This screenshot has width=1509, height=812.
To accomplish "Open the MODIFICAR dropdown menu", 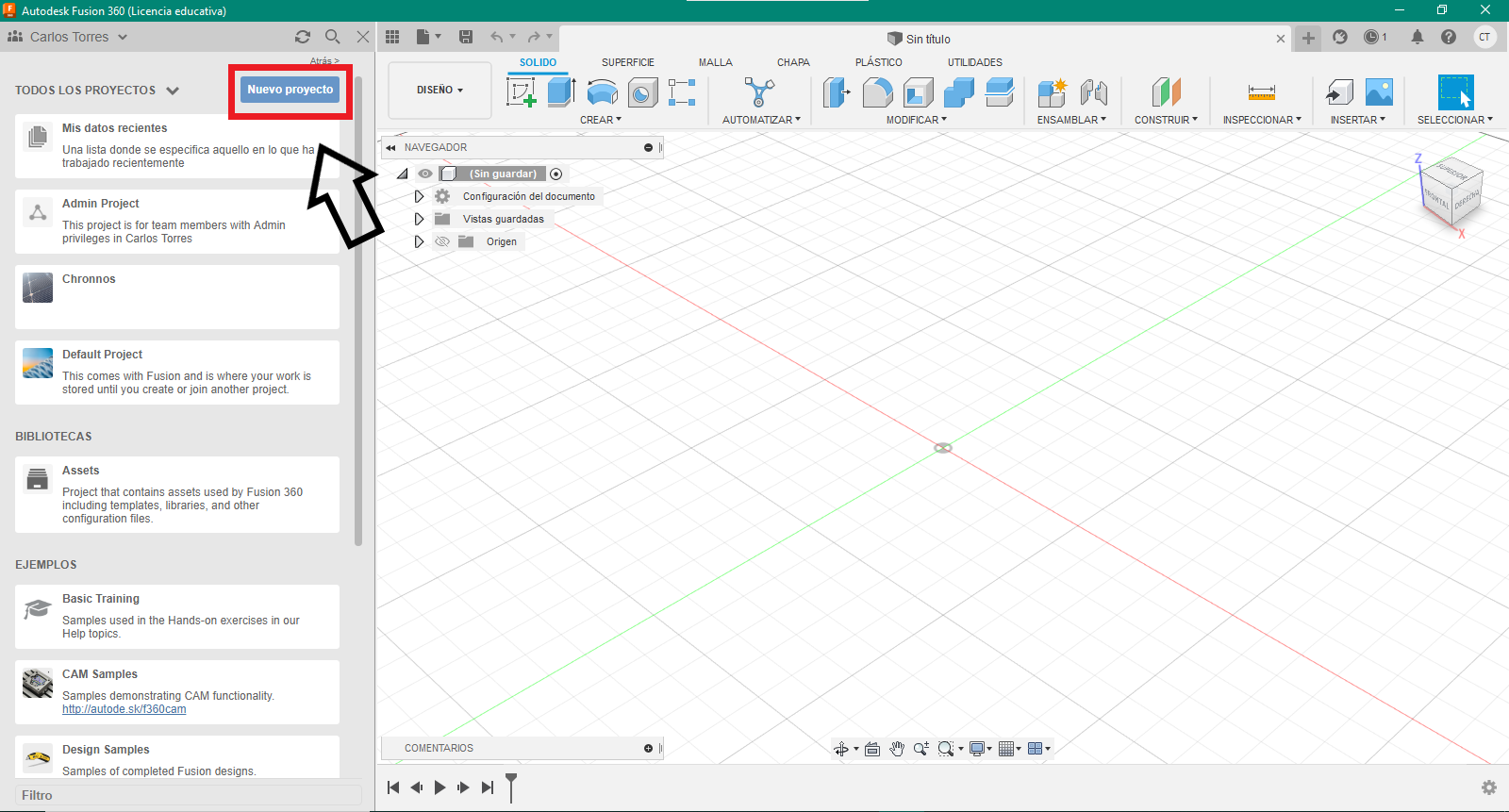I will pos(917,120).
